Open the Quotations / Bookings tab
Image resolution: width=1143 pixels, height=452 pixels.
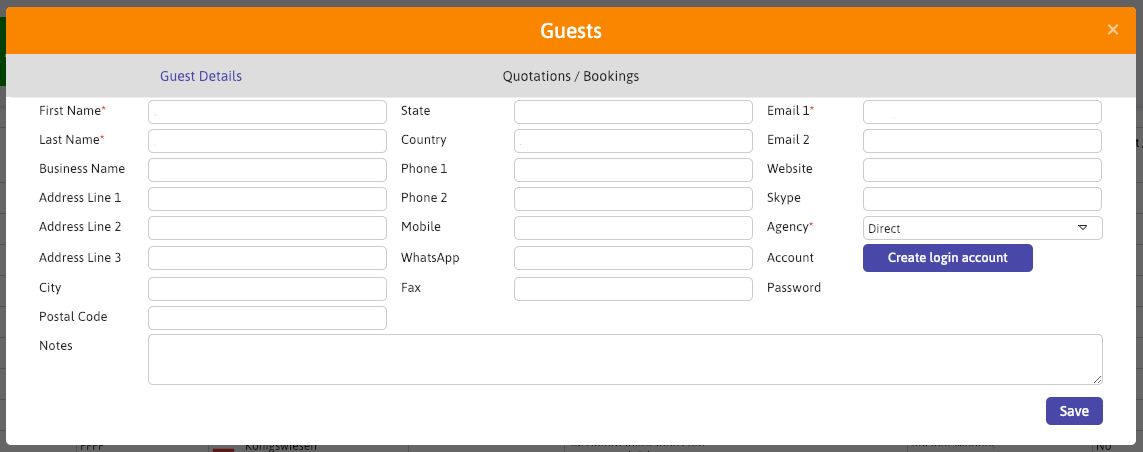pyautogui.click(x=570, y=76)
